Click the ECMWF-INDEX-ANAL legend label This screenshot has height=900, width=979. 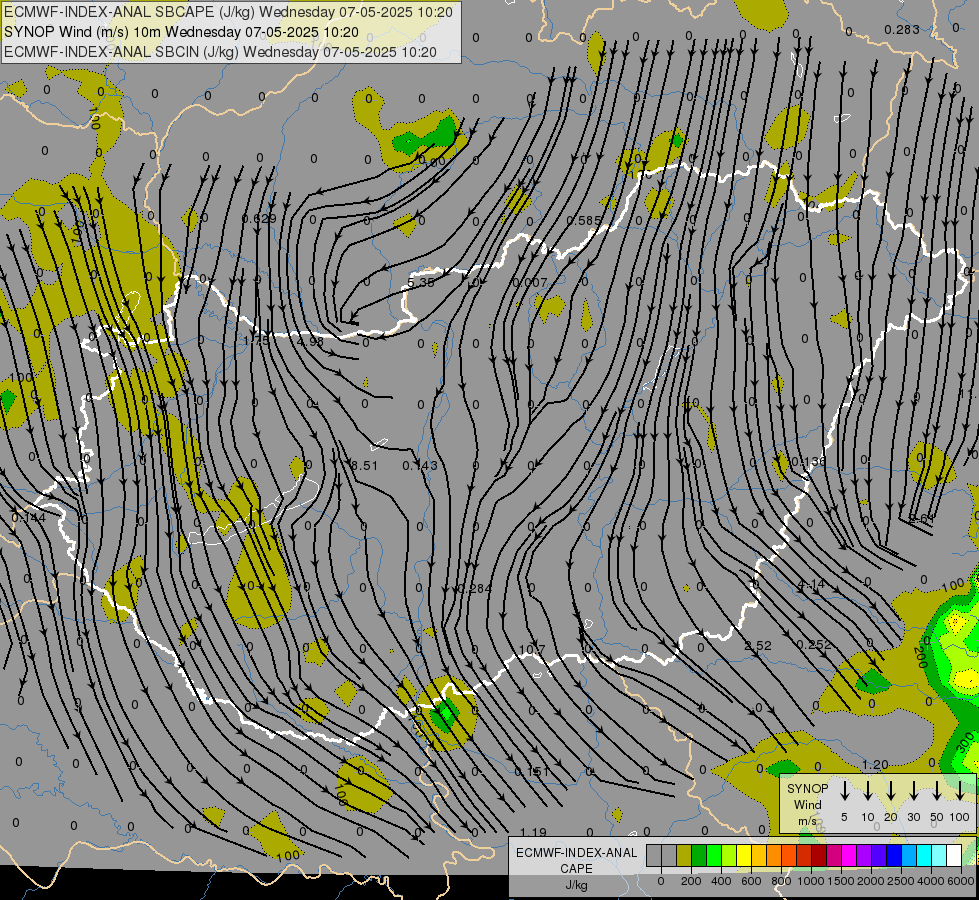pos(576,853)
